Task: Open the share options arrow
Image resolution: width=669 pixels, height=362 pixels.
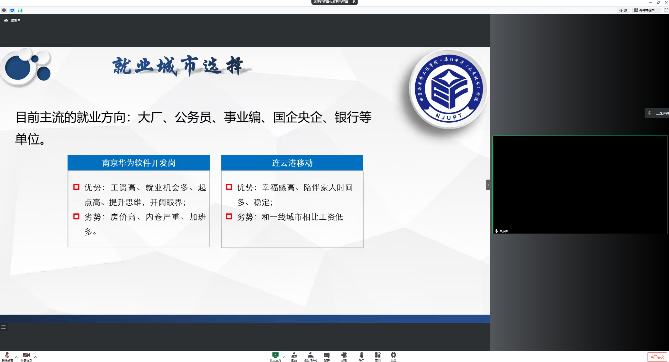Action: (x=284, y=356)
